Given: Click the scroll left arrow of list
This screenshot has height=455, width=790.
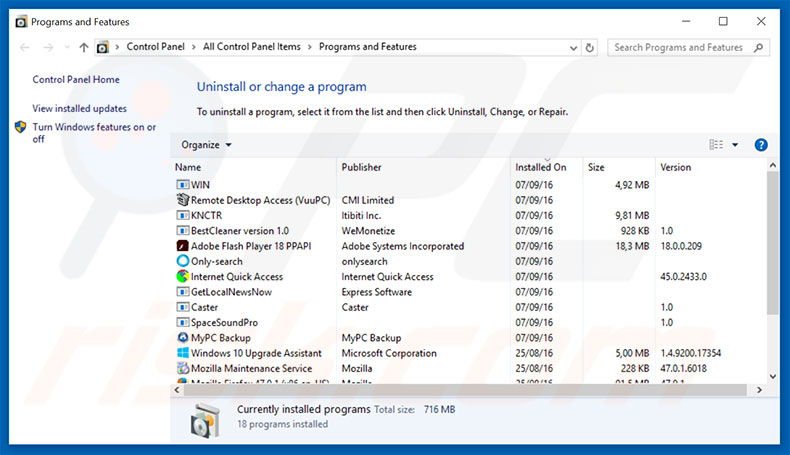Looking at the screenshot, I should (x=177, y=390).
